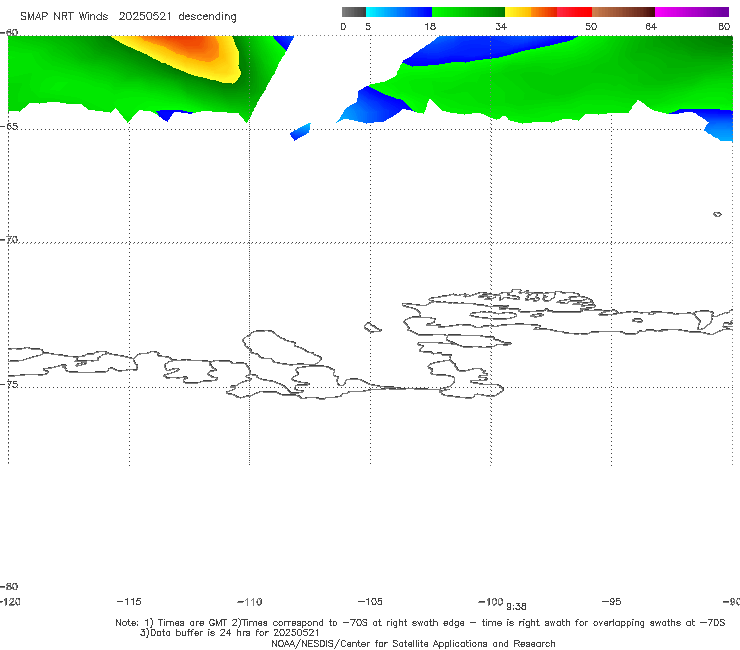Click the latitude label '-75'

9,384
